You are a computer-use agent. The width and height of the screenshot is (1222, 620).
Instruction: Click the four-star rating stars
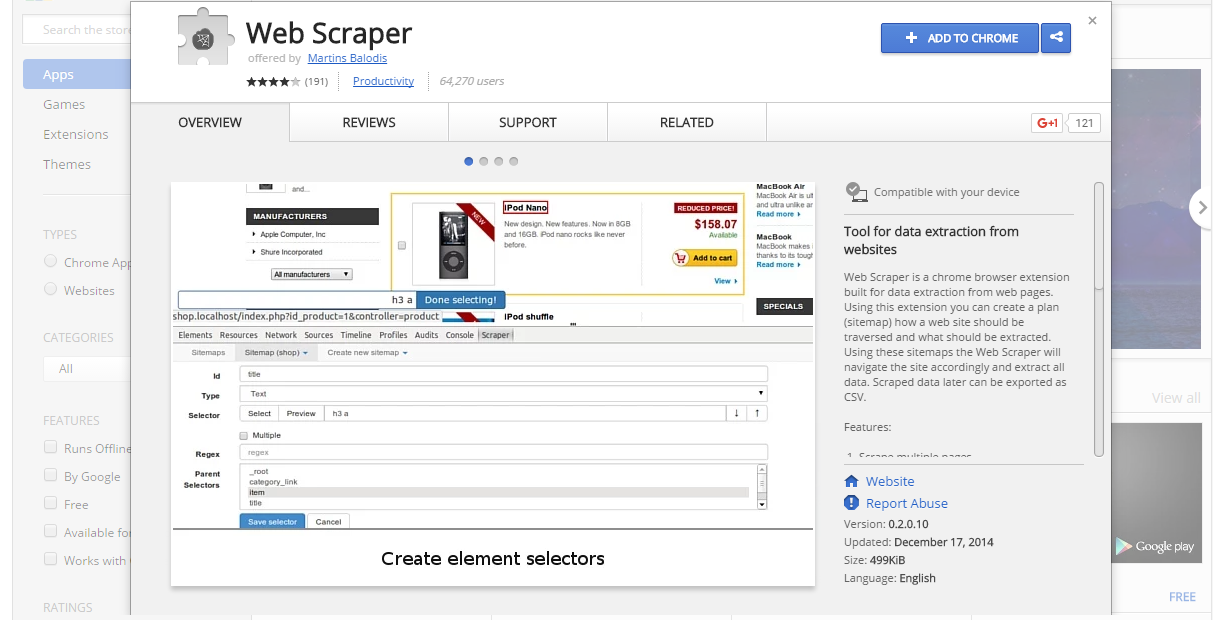coord(274,82)
